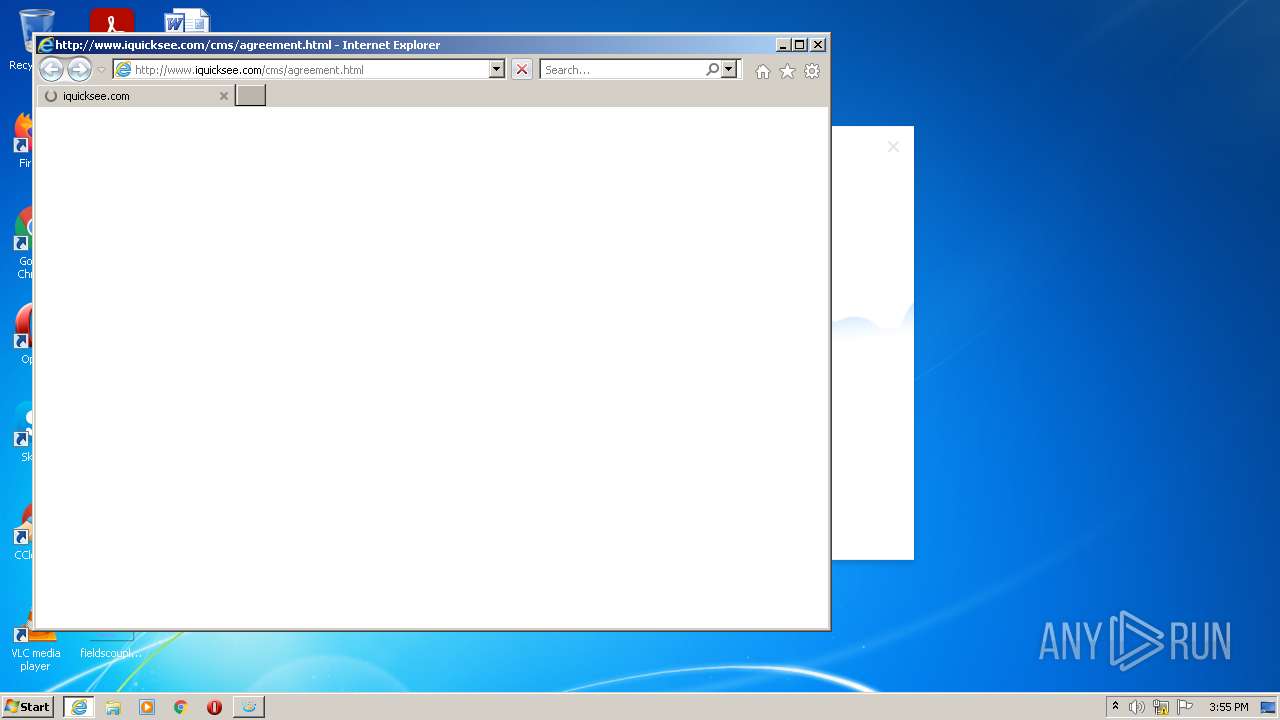This screenshot has width=1280, height=720.
Task: Close the Internet Explorer window
Action: click(818, 45)
